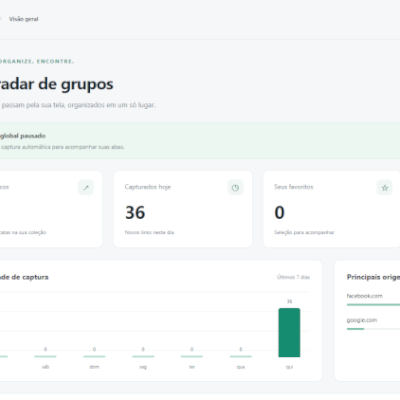Open the Visão geral breadcrumb
Screen dimensions: 400x400
pyautogui.click(x=23, y=19)
